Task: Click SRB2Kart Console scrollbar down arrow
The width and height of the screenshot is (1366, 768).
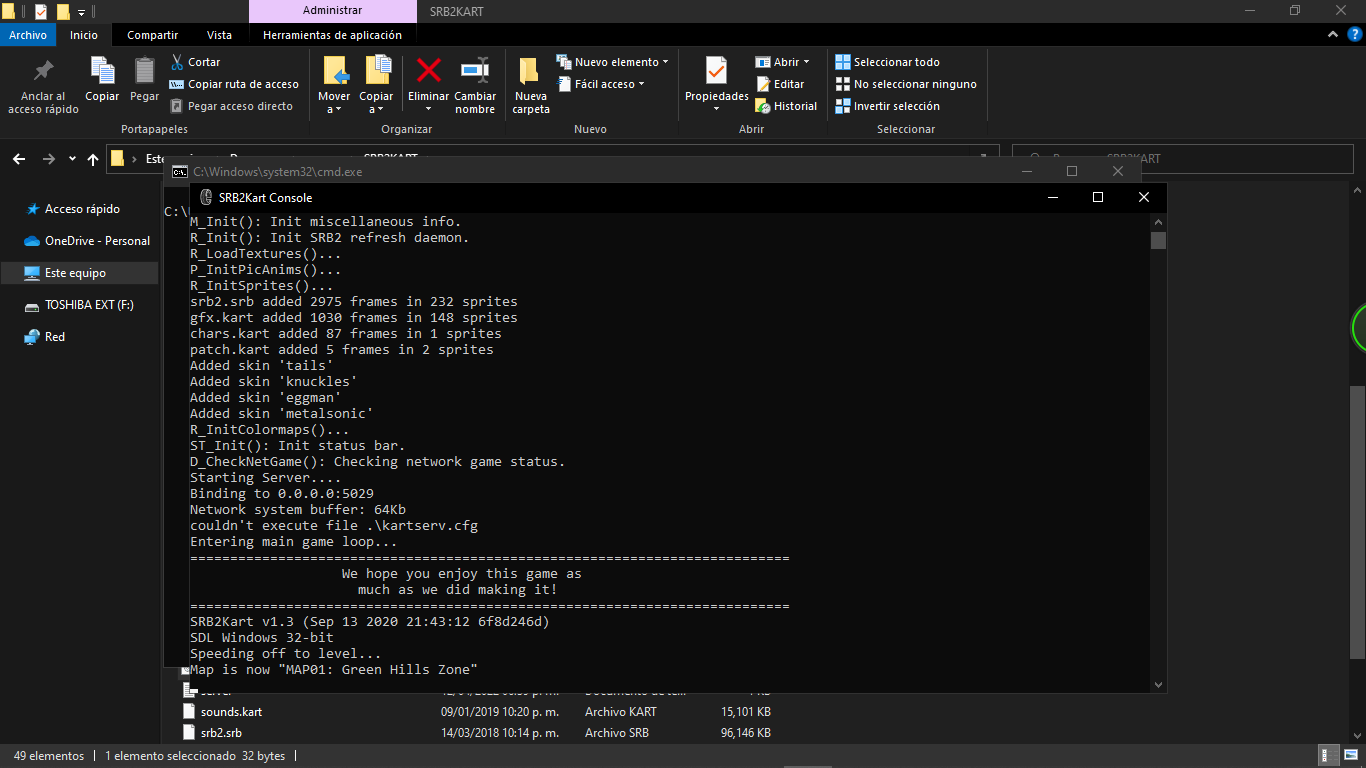Action: click(1158, 684)
